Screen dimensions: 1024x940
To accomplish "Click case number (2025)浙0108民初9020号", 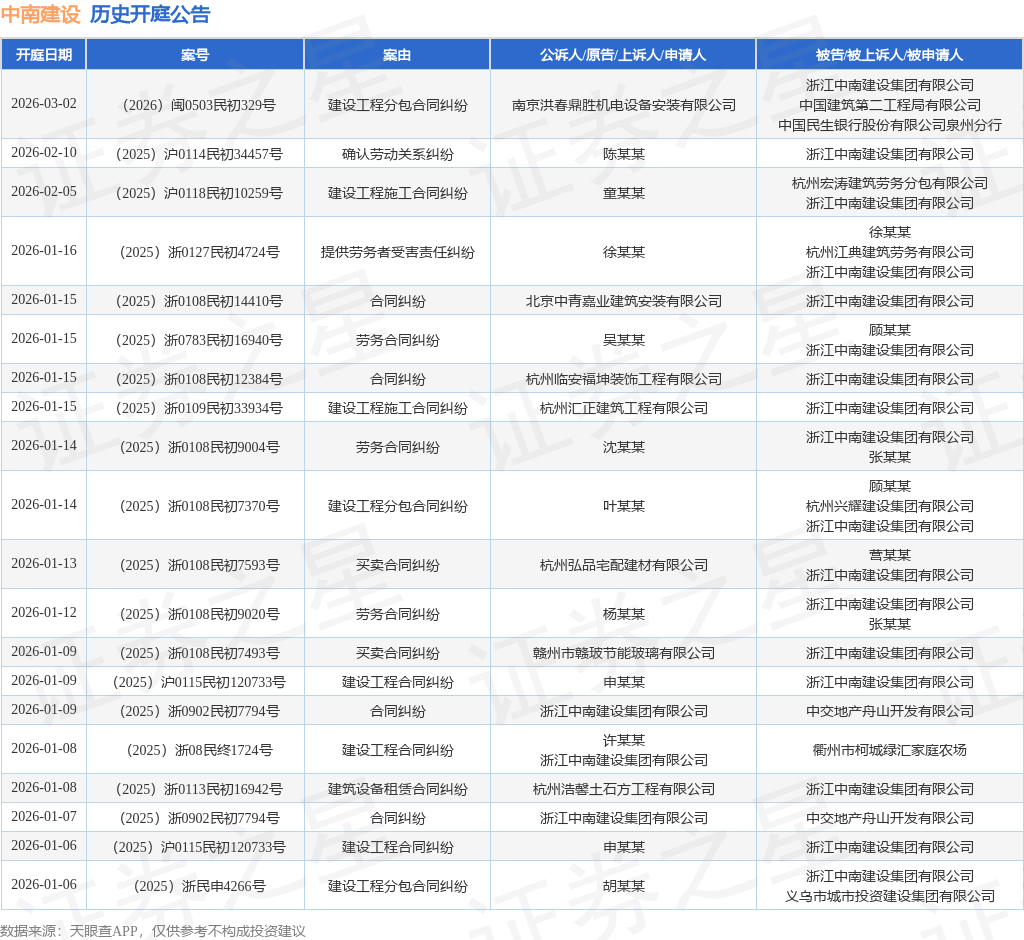I will tap(199, 614).
